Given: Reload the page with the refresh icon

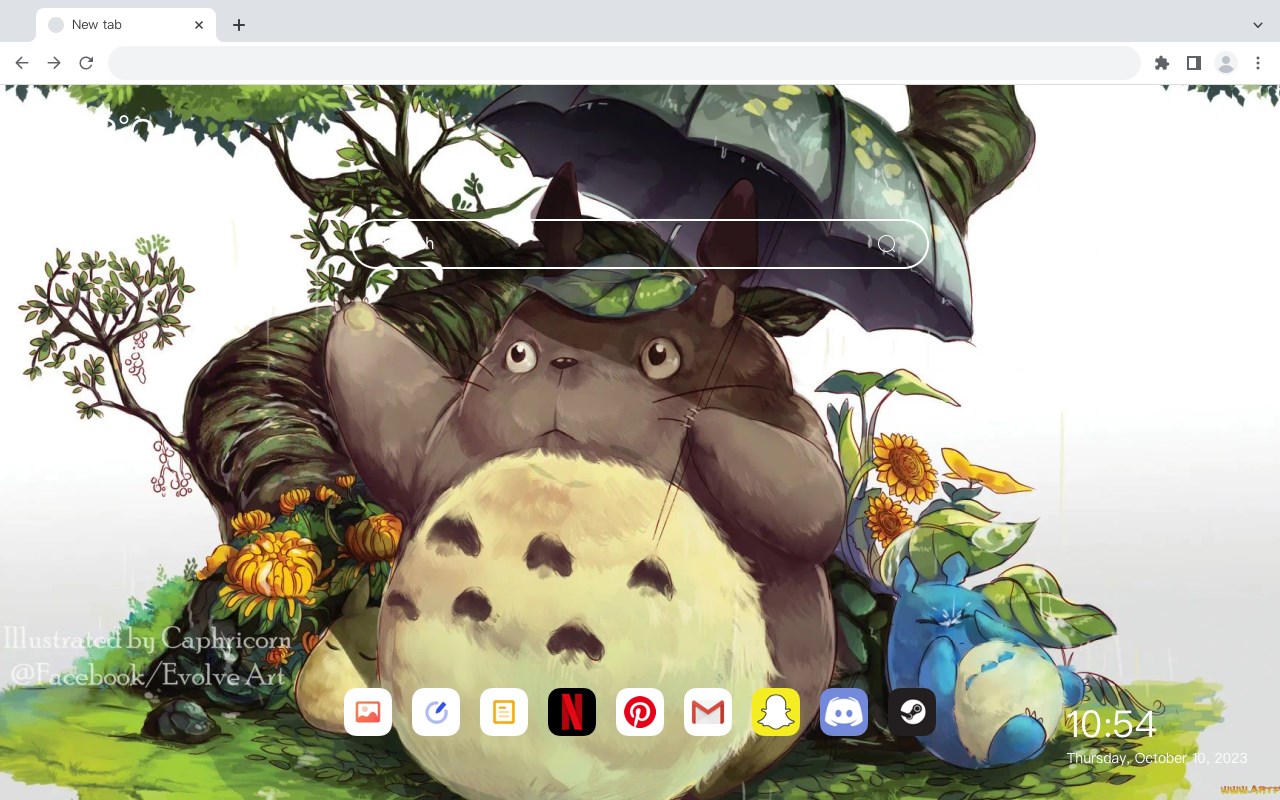Looking at the screenshot, I should [86, 63].
